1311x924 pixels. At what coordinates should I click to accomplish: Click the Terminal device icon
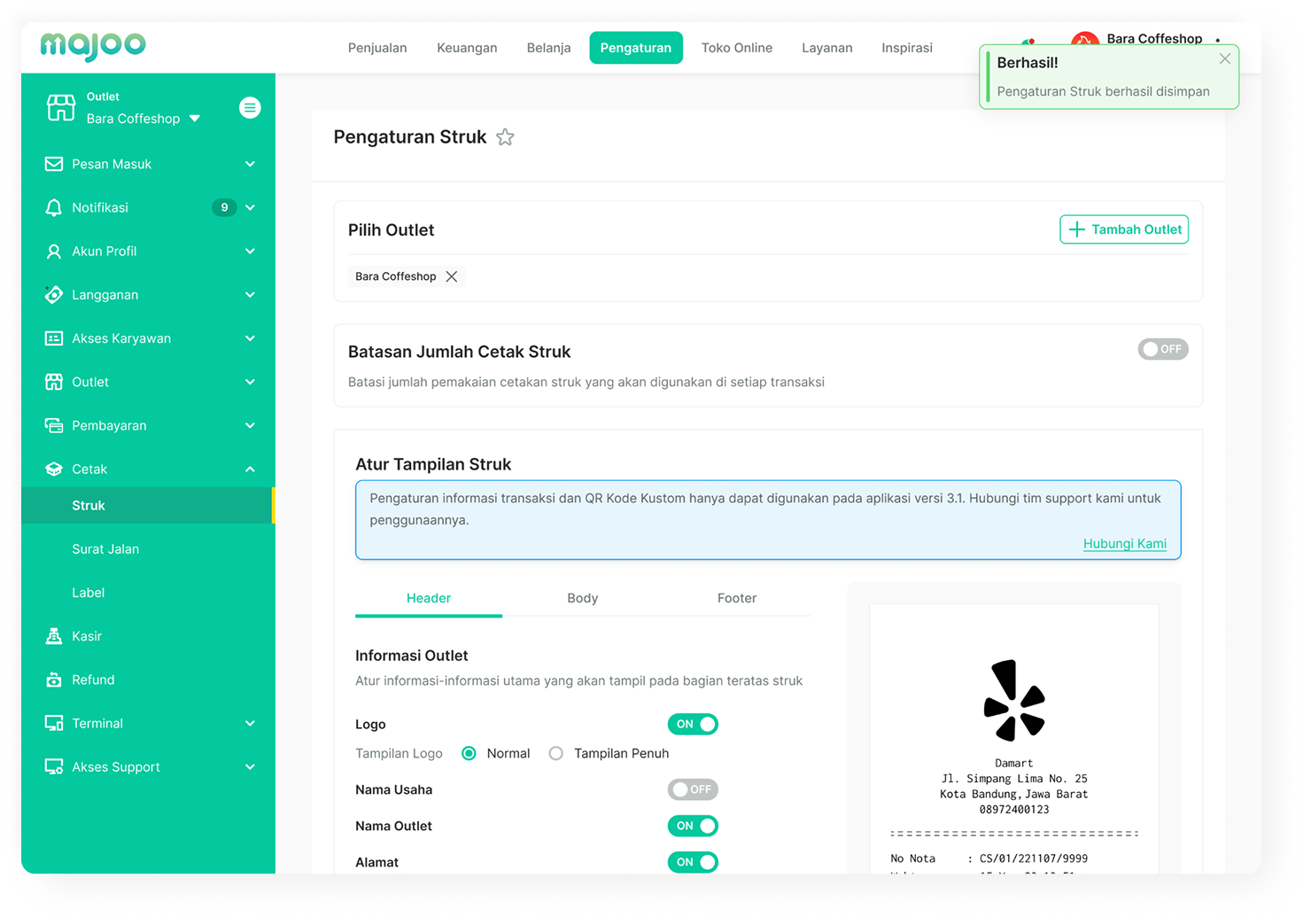tap(54, 723)
